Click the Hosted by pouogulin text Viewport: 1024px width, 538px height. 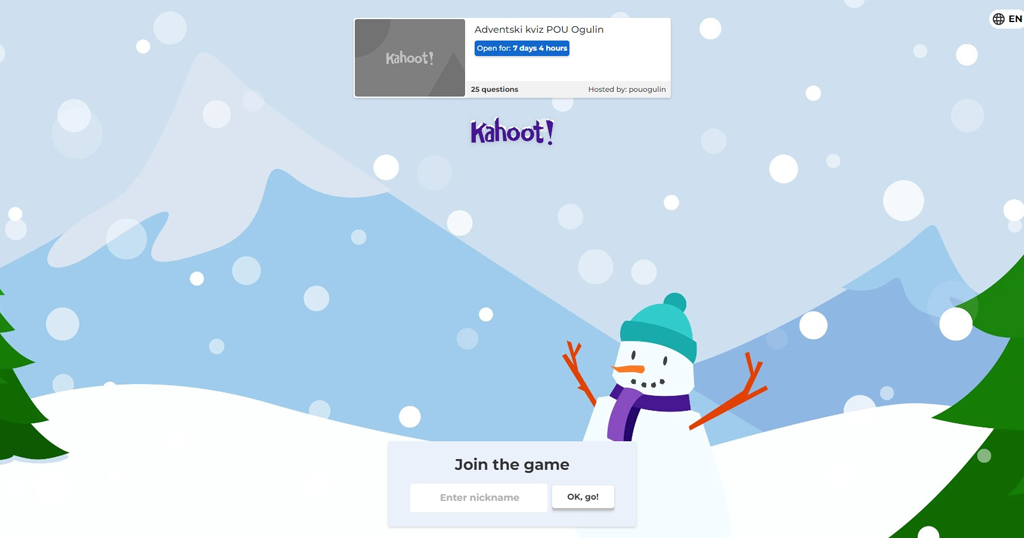pyautogui.click(x=627, y=89)
